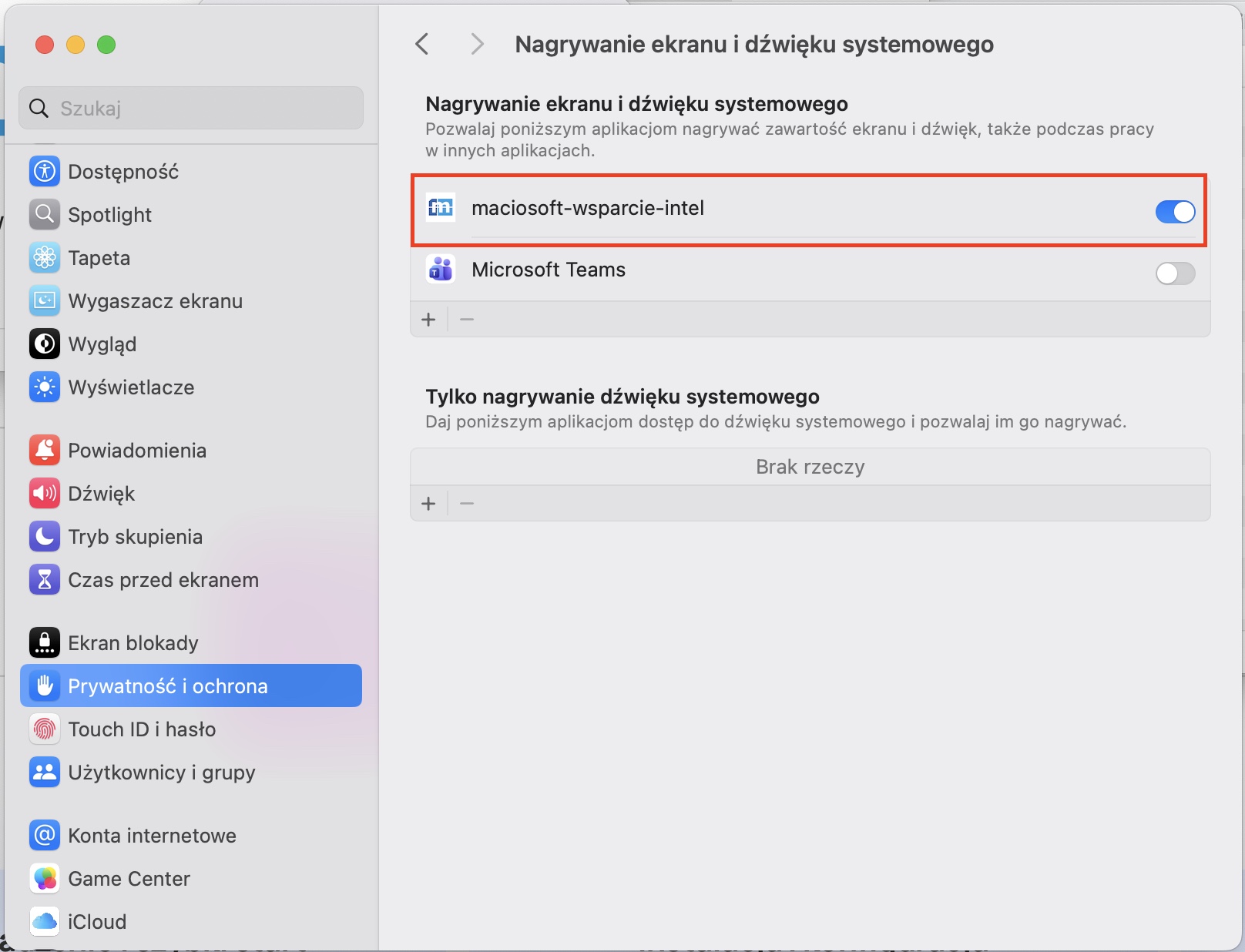Viewport: 1245px width, 952px height.
Task: Enable screen recording for Microsoft Teams
Action: click(1175, 273)
